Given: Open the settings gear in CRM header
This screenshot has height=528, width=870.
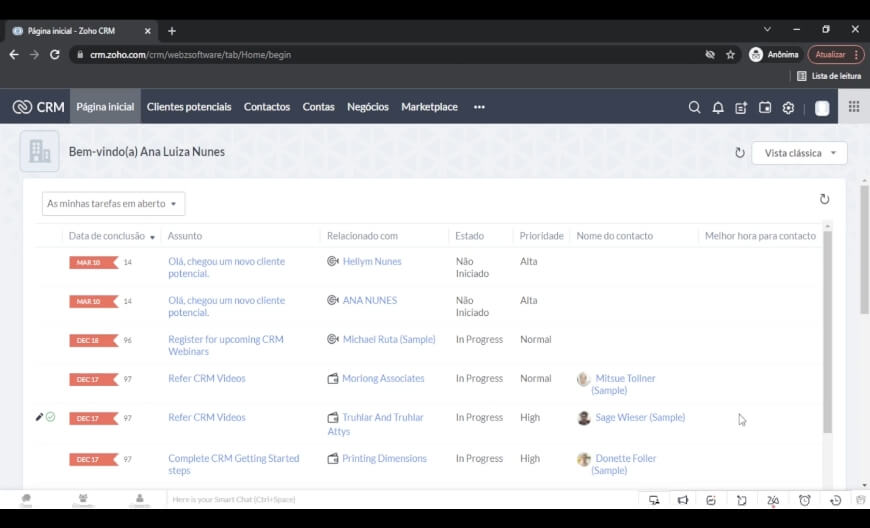Looking at the screenshot, I should (x=788, y=107).
